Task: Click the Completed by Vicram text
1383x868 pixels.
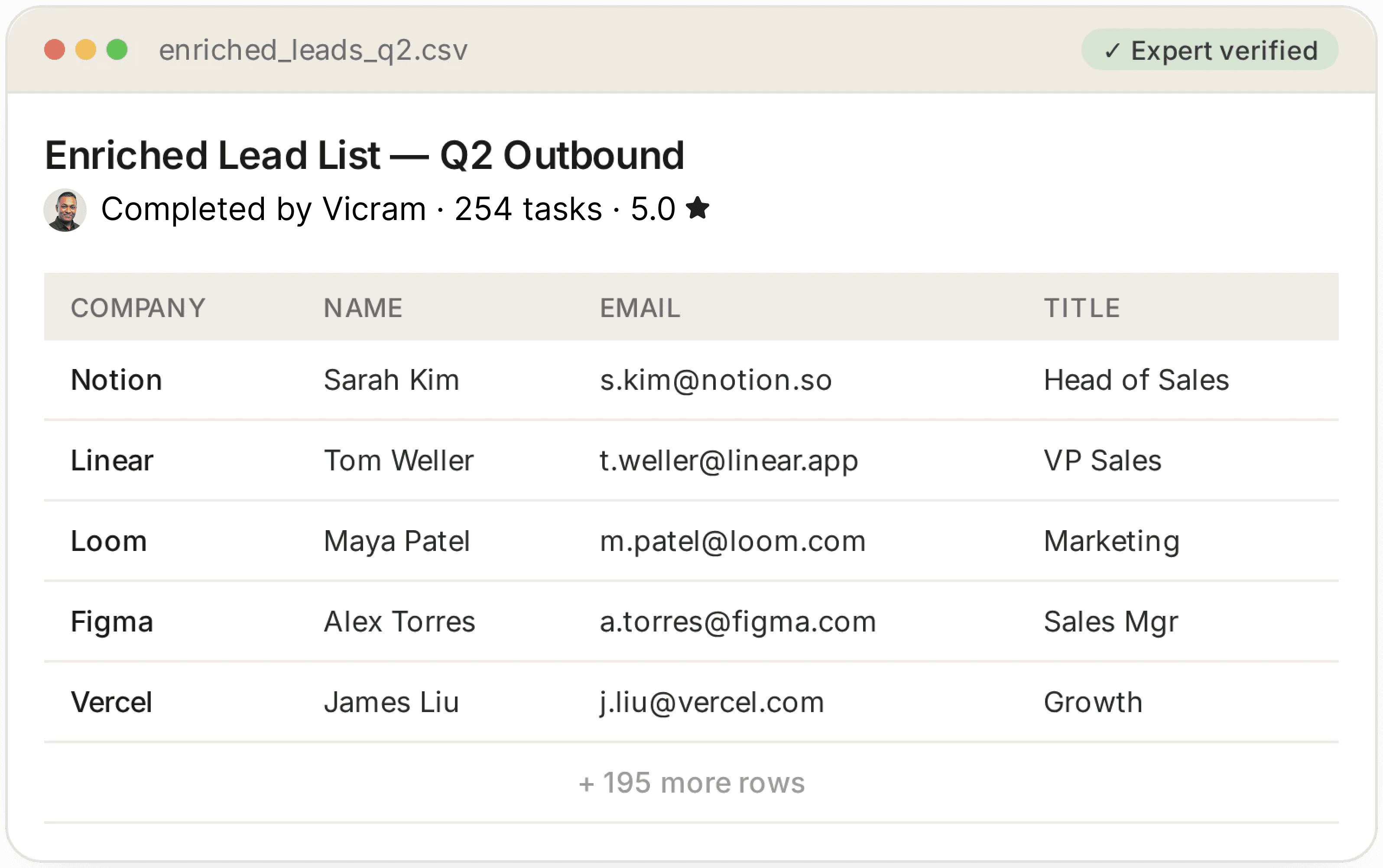Action: coord(263,209)
